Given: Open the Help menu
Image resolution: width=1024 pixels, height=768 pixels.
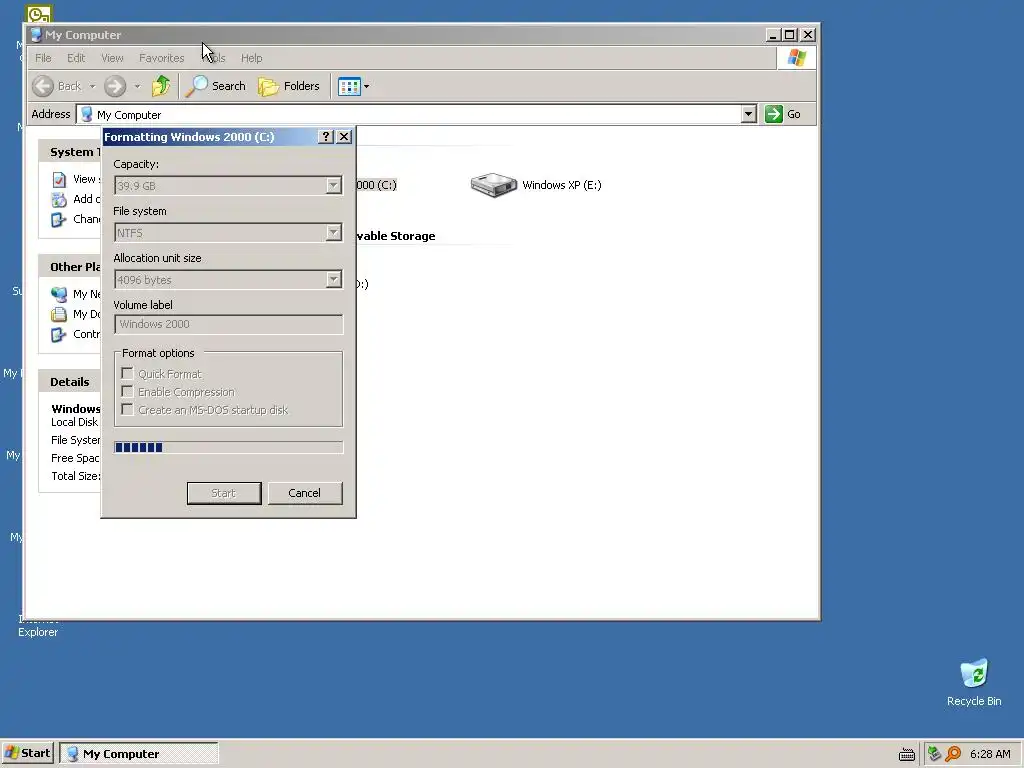Looking at the screenshot, I should pyautogui.click(x=251, y=58).
